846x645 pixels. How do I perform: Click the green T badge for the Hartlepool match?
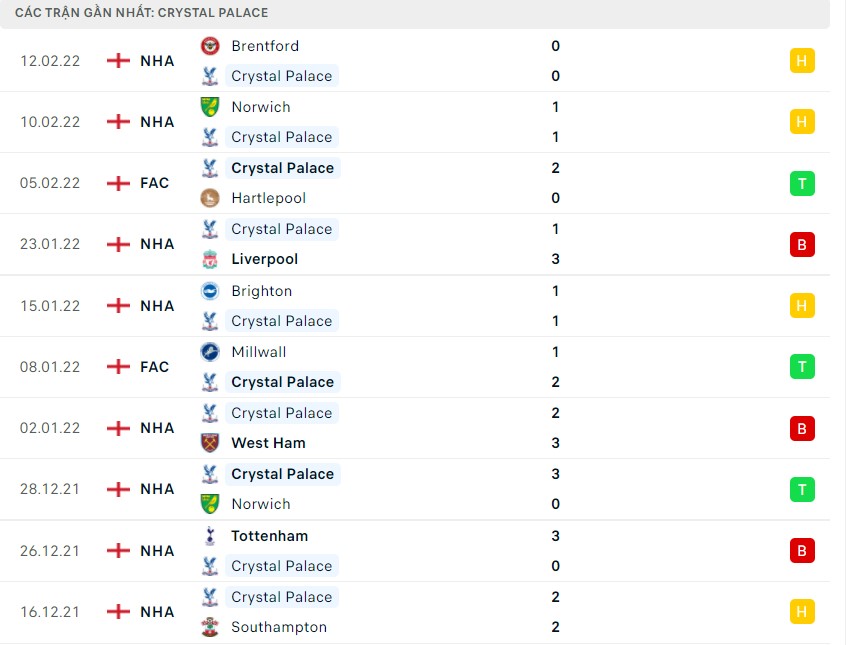click(801, 183)
